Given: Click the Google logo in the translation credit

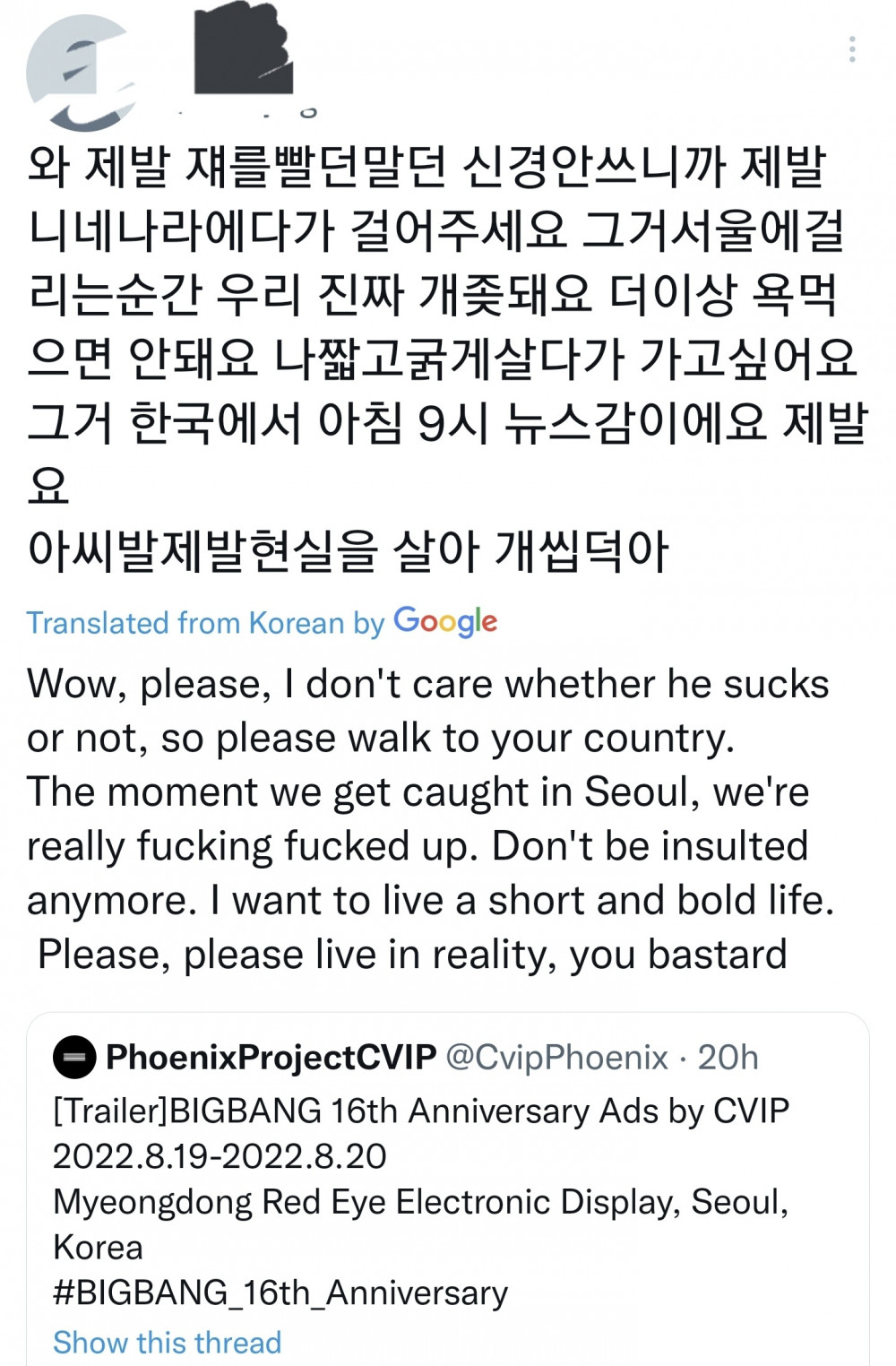Looking at the screenshot, I should (x=445, y=621).
